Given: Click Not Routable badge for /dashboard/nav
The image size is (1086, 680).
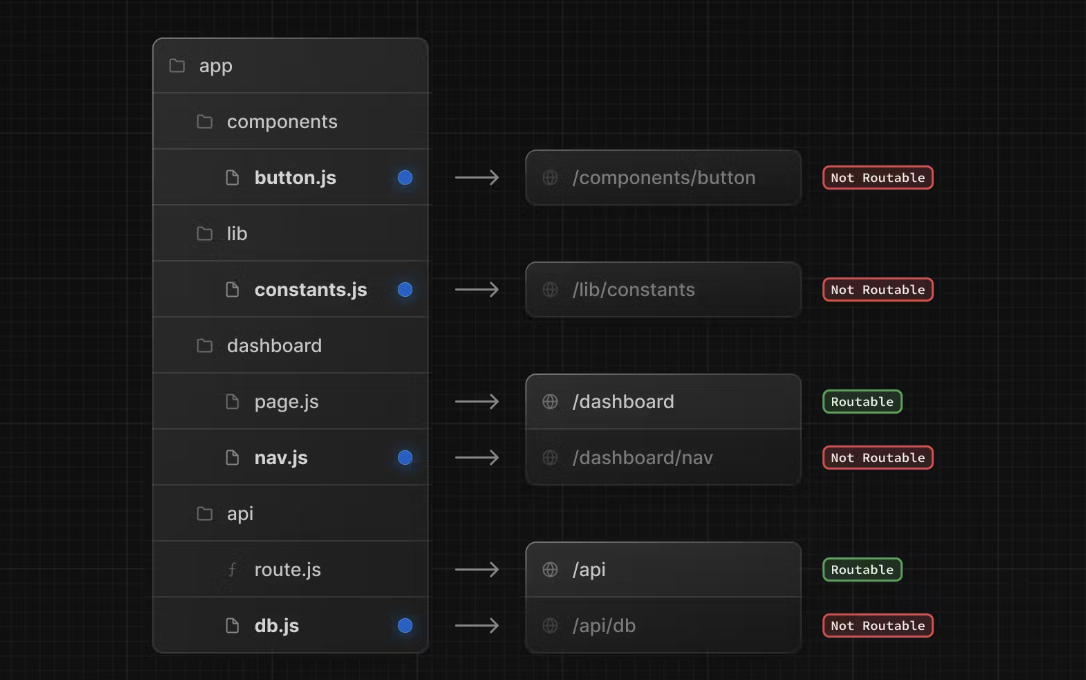Looking at the screenshot, I should click(x=878, y=458).
